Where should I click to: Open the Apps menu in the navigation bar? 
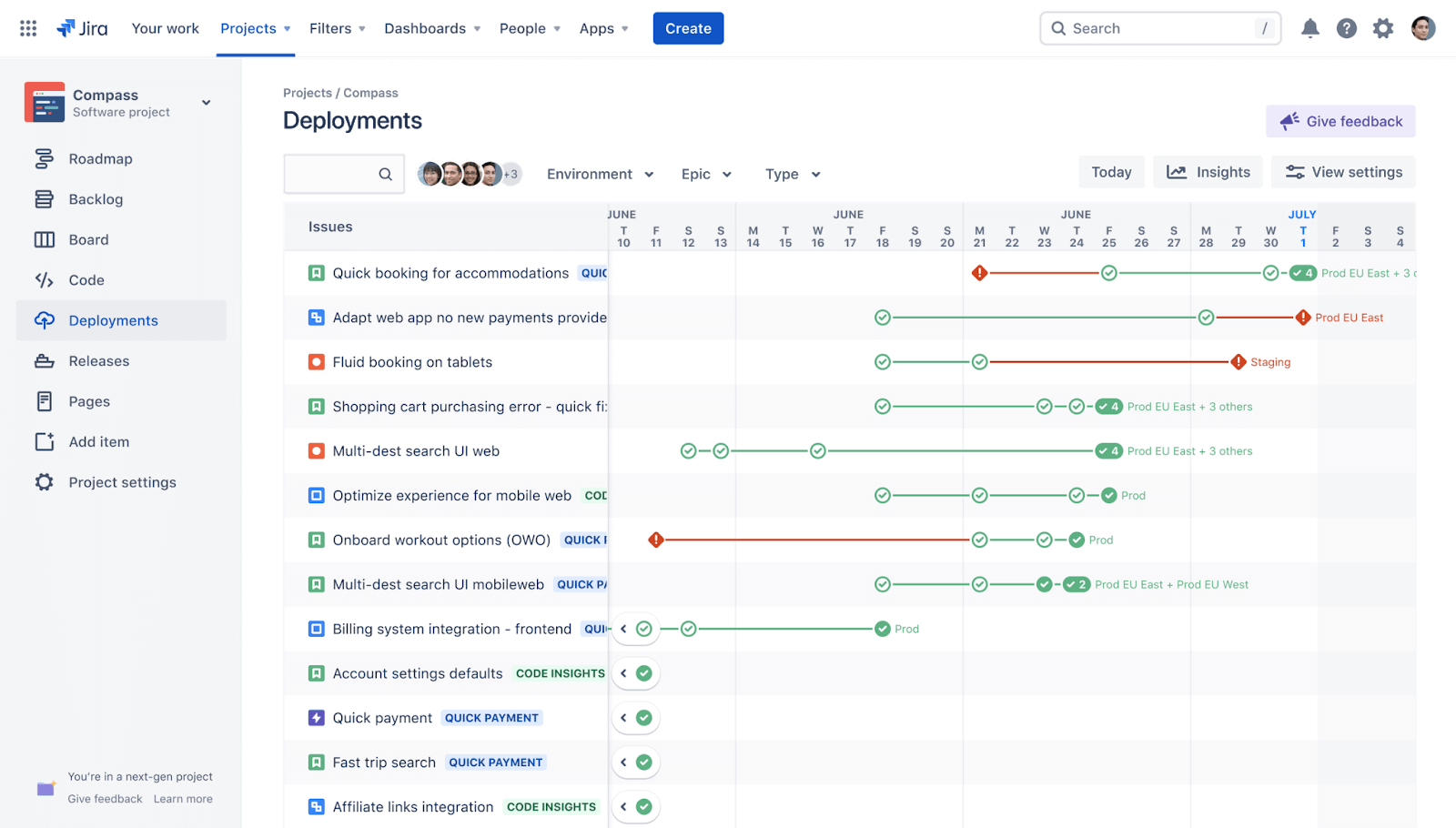[x=602, y=28]
